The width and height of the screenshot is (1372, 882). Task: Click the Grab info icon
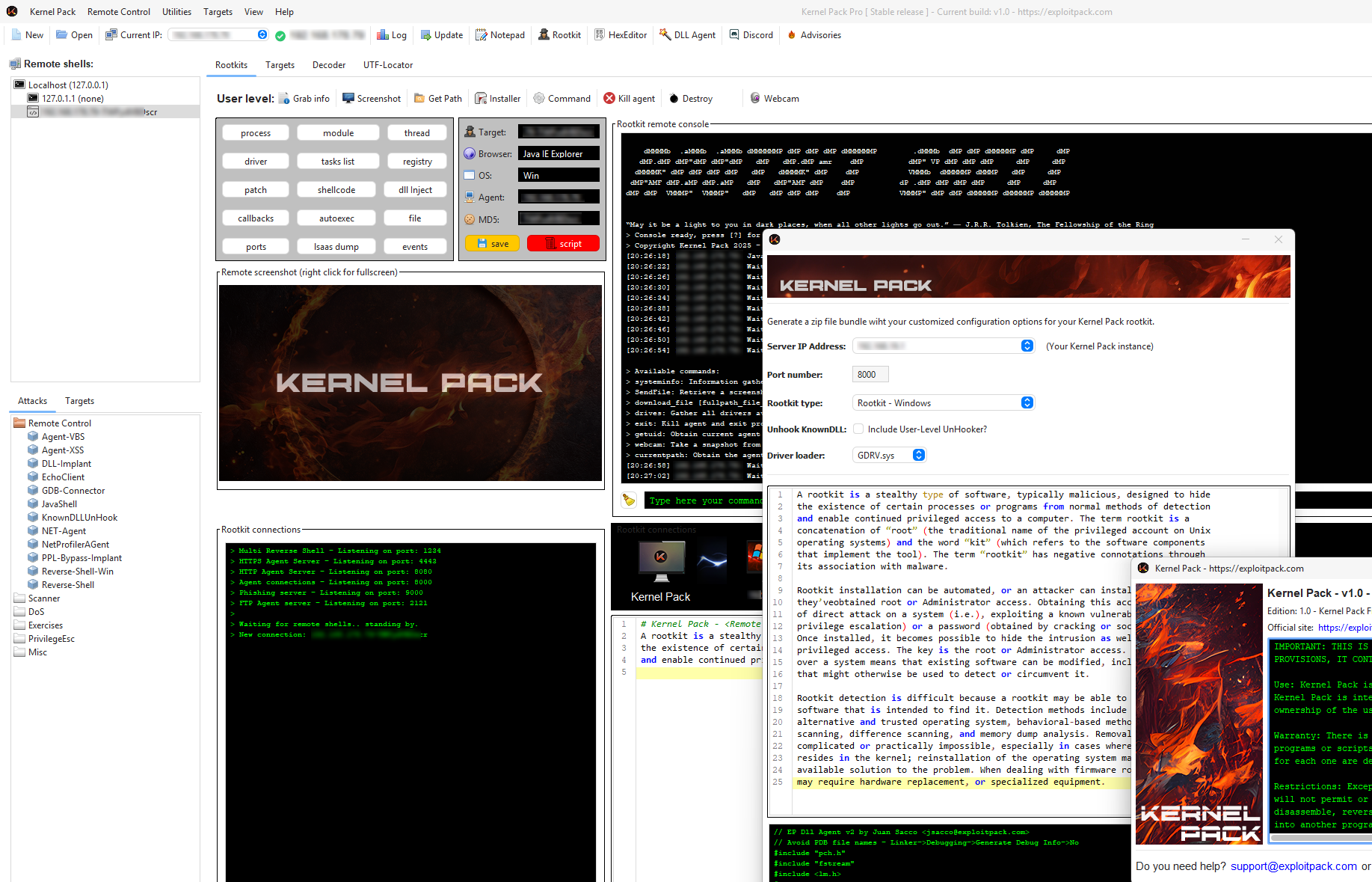[x=284, y=99]
